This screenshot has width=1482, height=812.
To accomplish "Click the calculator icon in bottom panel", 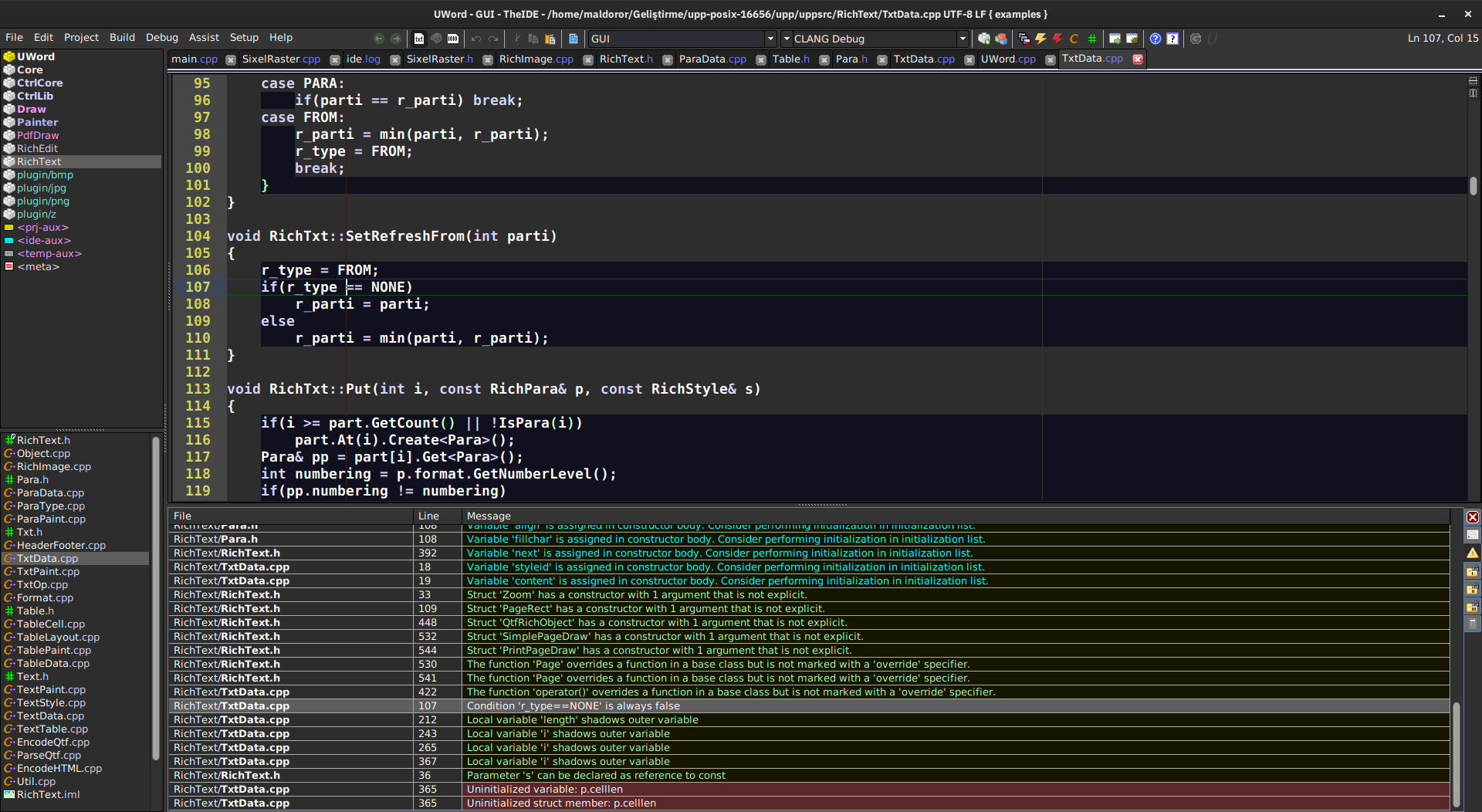I will point(1472,624).
